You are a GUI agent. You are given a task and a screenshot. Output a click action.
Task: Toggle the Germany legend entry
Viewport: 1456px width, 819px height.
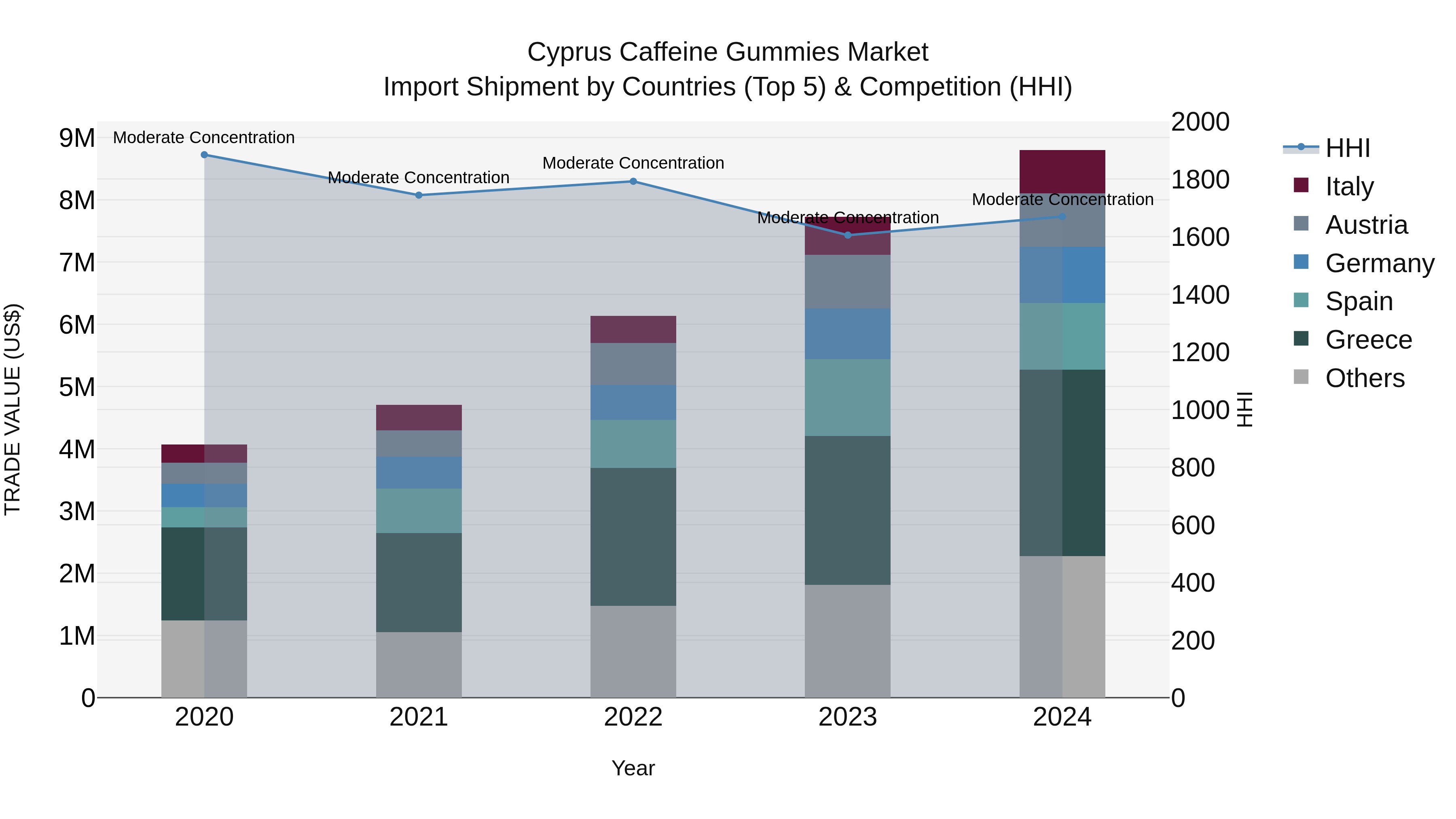(1364, 263)
